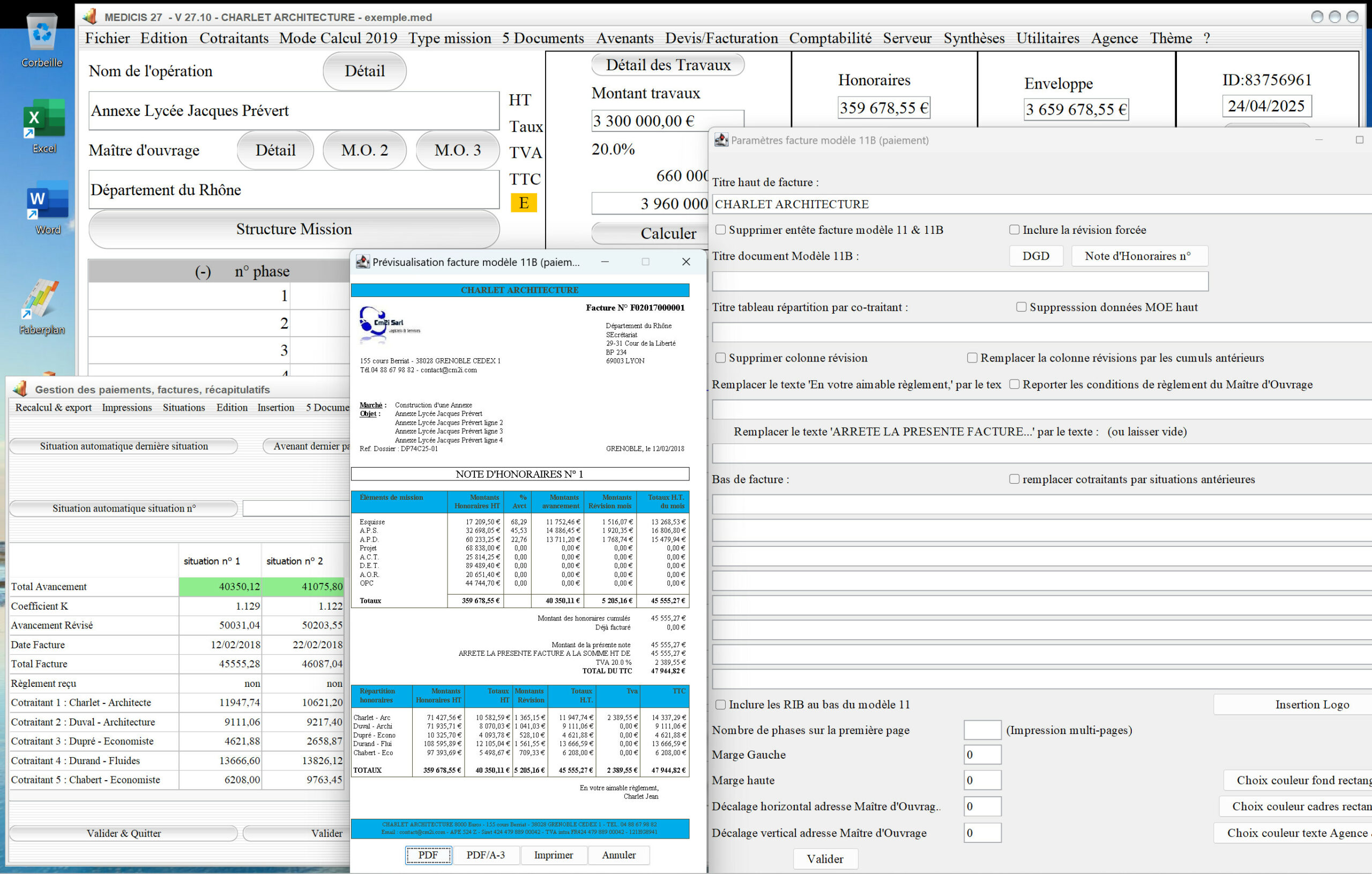Open Impressions menu in Gestion window
The image size is (1372, 874).
pos(126,407)
